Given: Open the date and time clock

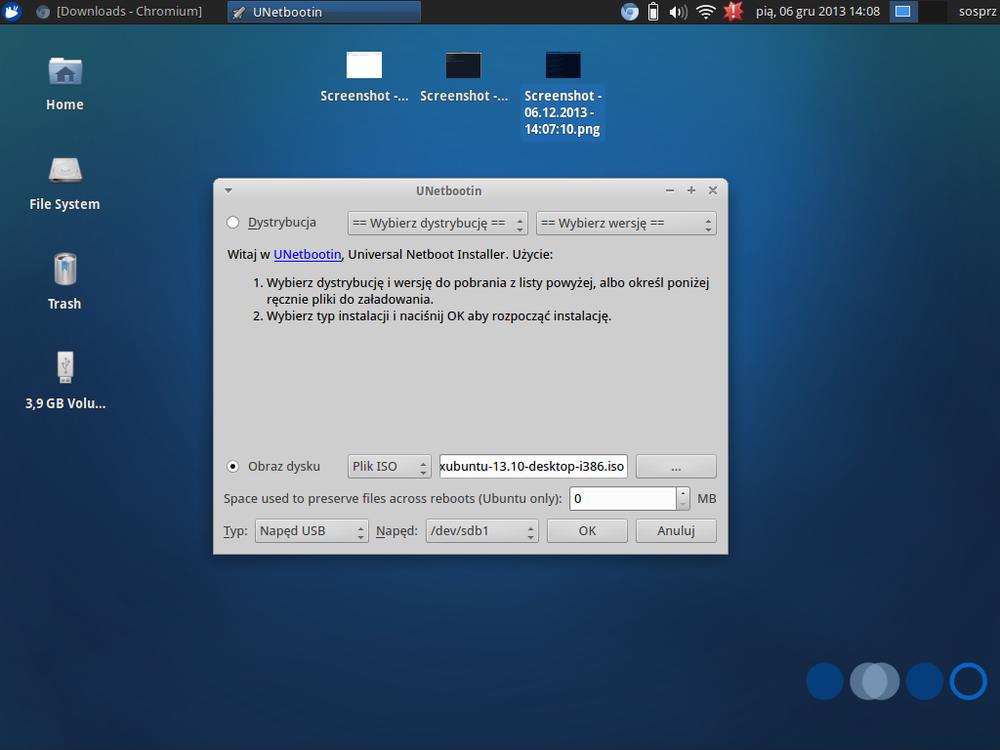Looking at the screenshot, I should pyautogui.click(x=818, y=11).
